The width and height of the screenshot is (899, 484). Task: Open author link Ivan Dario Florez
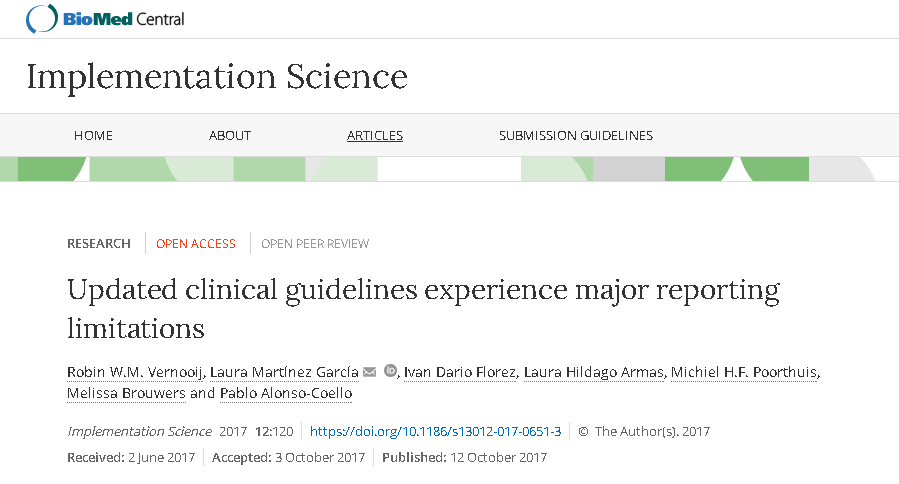point(461,373)
